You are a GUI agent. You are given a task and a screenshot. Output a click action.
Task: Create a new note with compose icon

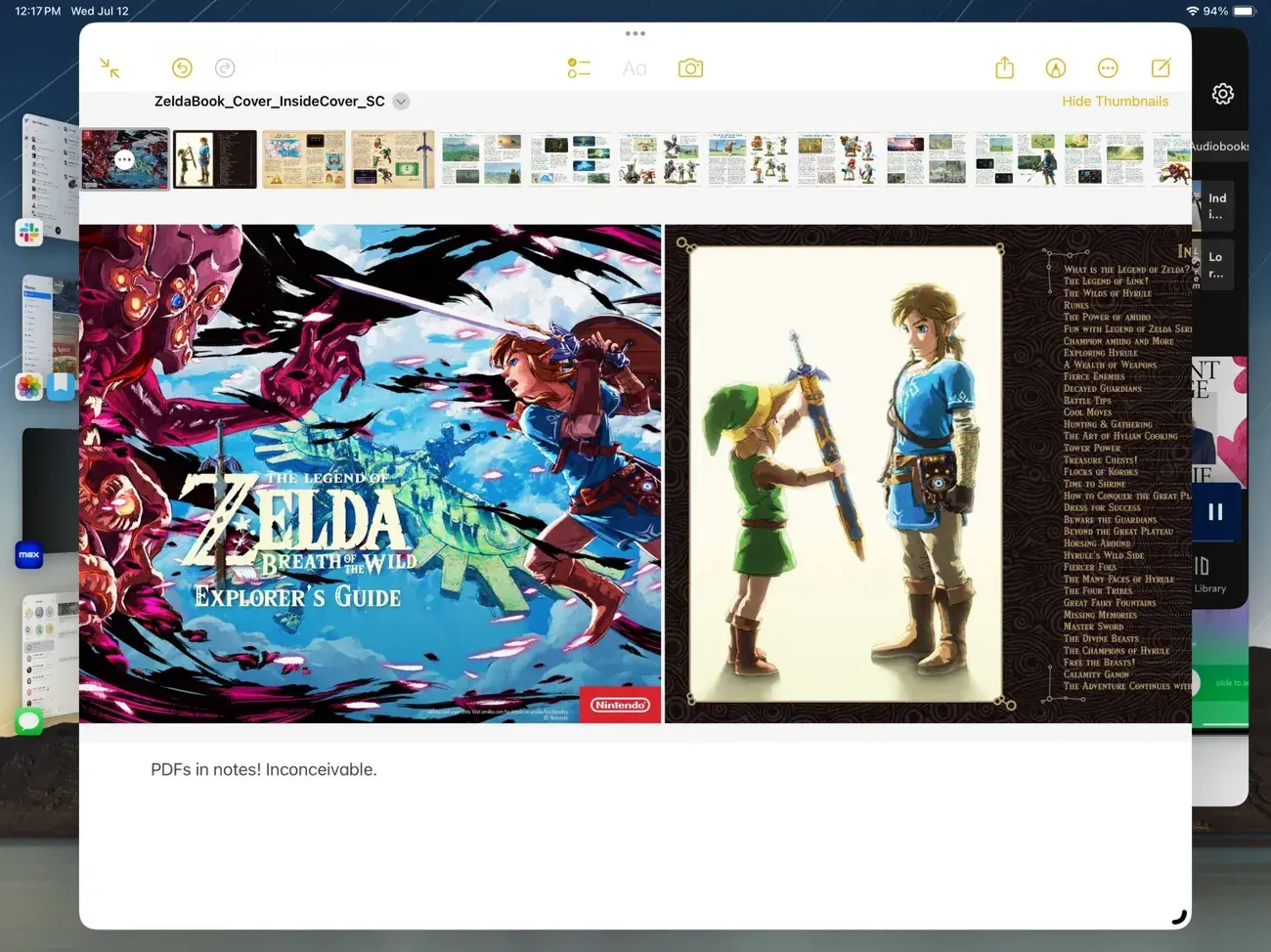[x=1161, y=68]
